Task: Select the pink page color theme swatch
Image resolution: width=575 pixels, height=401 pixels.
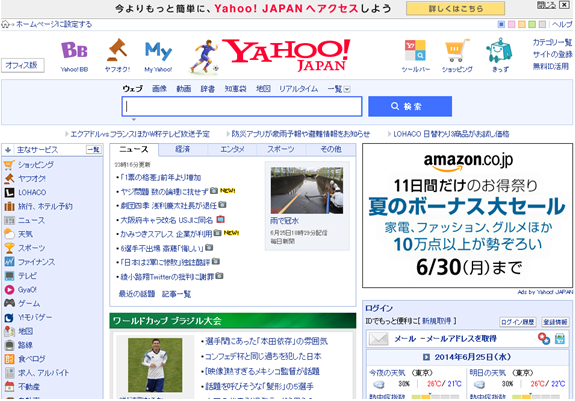Action: pyautogui.click(x=512, y=25)
